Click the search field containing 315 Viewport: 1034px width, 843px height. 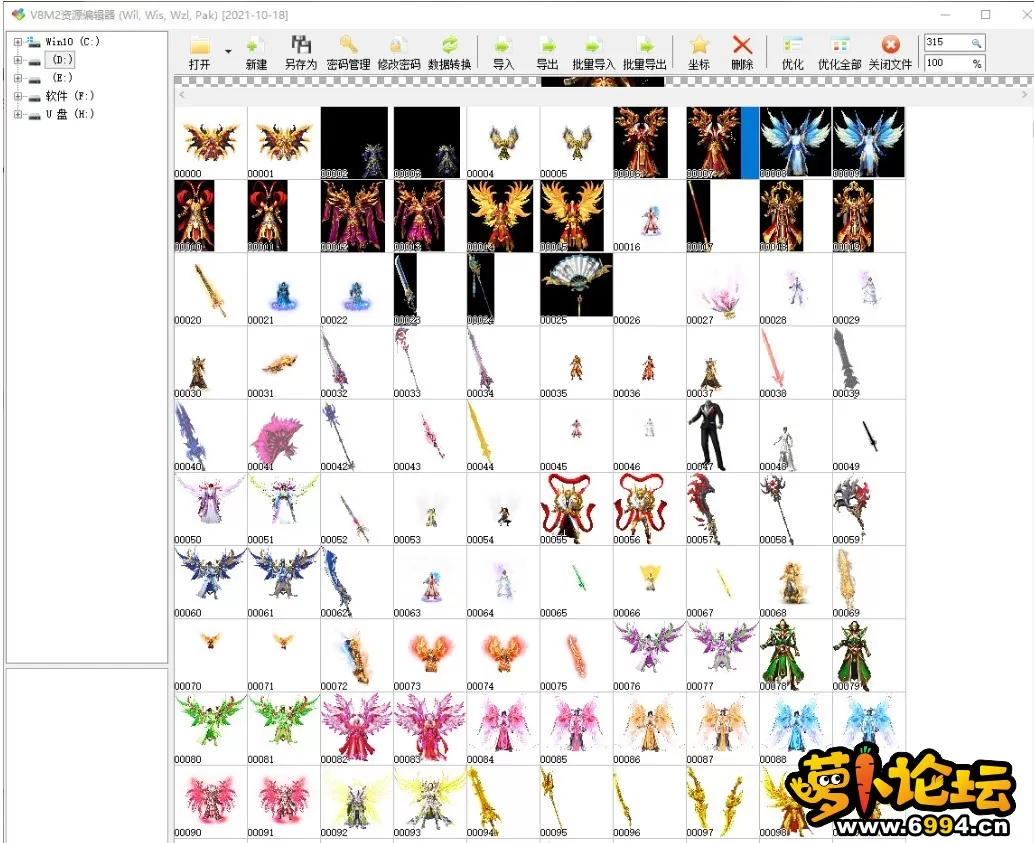tap(954, 42)
